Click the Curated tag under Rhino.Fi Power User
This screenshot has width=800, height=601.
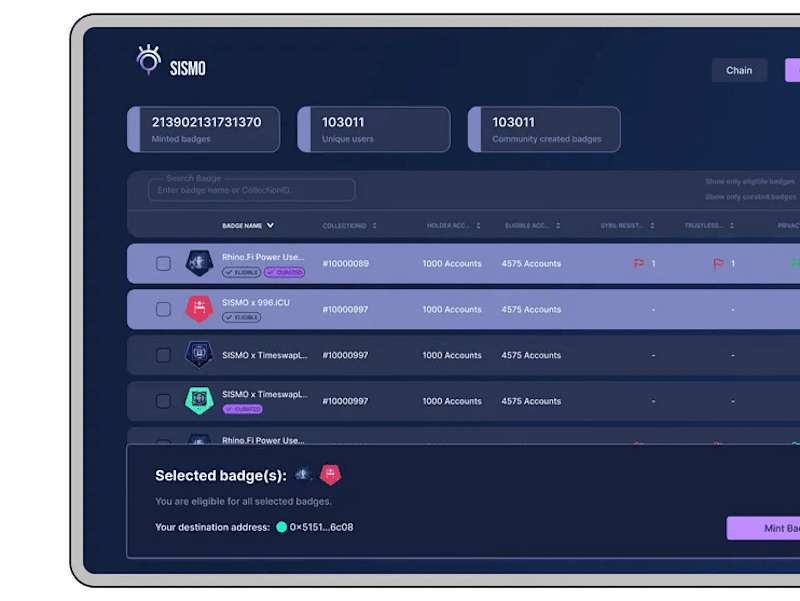[284, 272]
